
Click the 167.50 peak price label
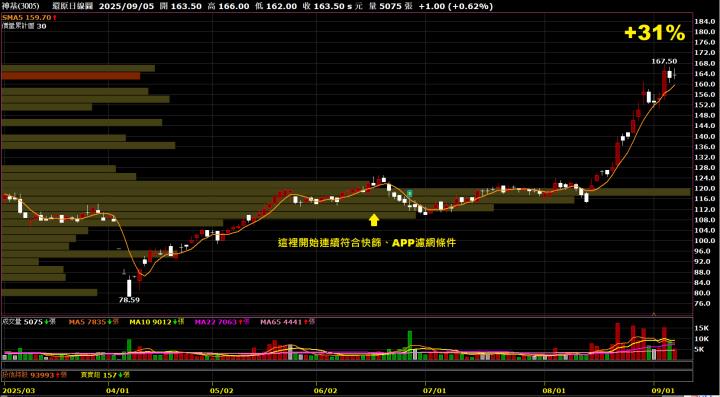click(x=664, y=62)
